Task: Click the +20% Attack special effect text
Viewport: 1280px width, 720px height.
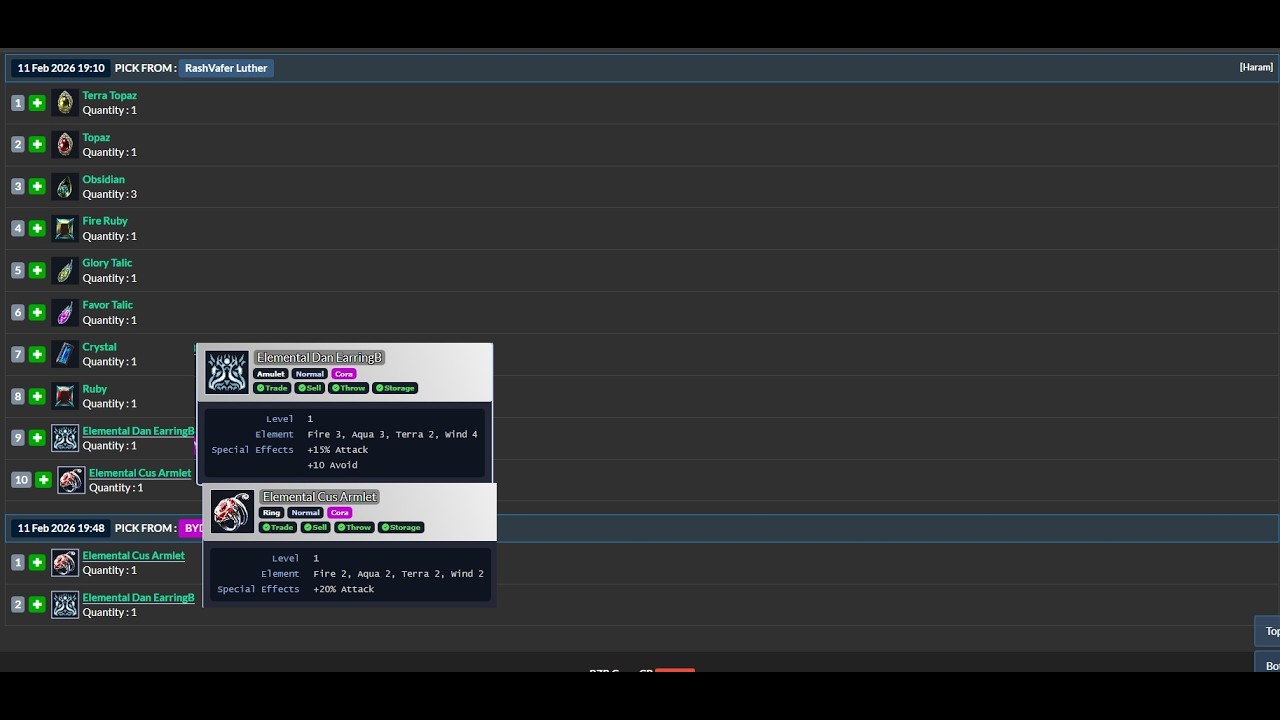Action: click(344, 589)
